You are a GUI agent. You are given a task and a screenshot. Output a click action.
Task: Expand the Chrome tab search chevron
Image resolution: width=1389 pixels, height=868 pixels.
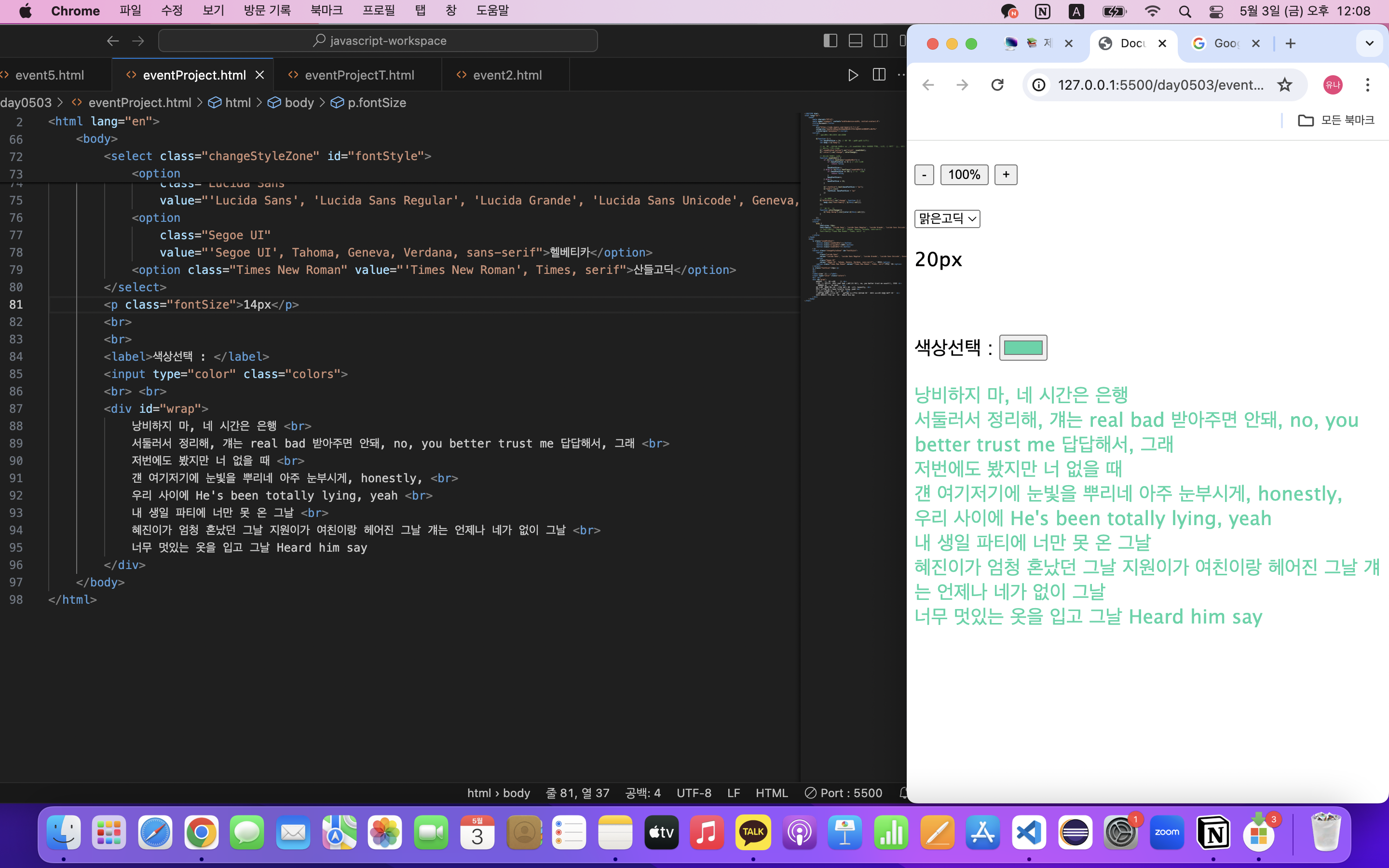pos(1369,43)
